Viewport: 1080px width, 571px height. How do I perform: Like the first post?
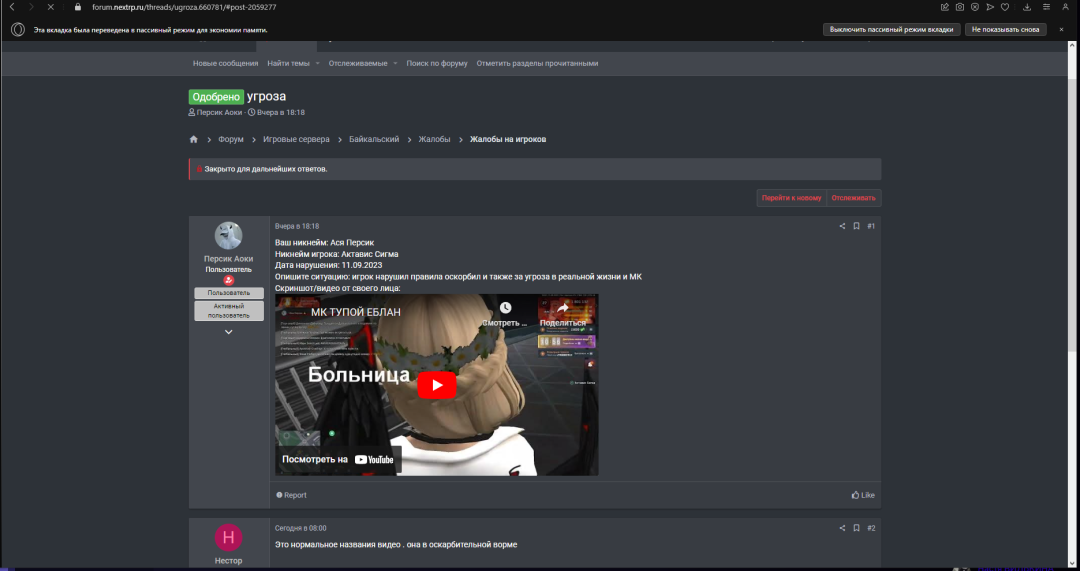tap(862, 495)
